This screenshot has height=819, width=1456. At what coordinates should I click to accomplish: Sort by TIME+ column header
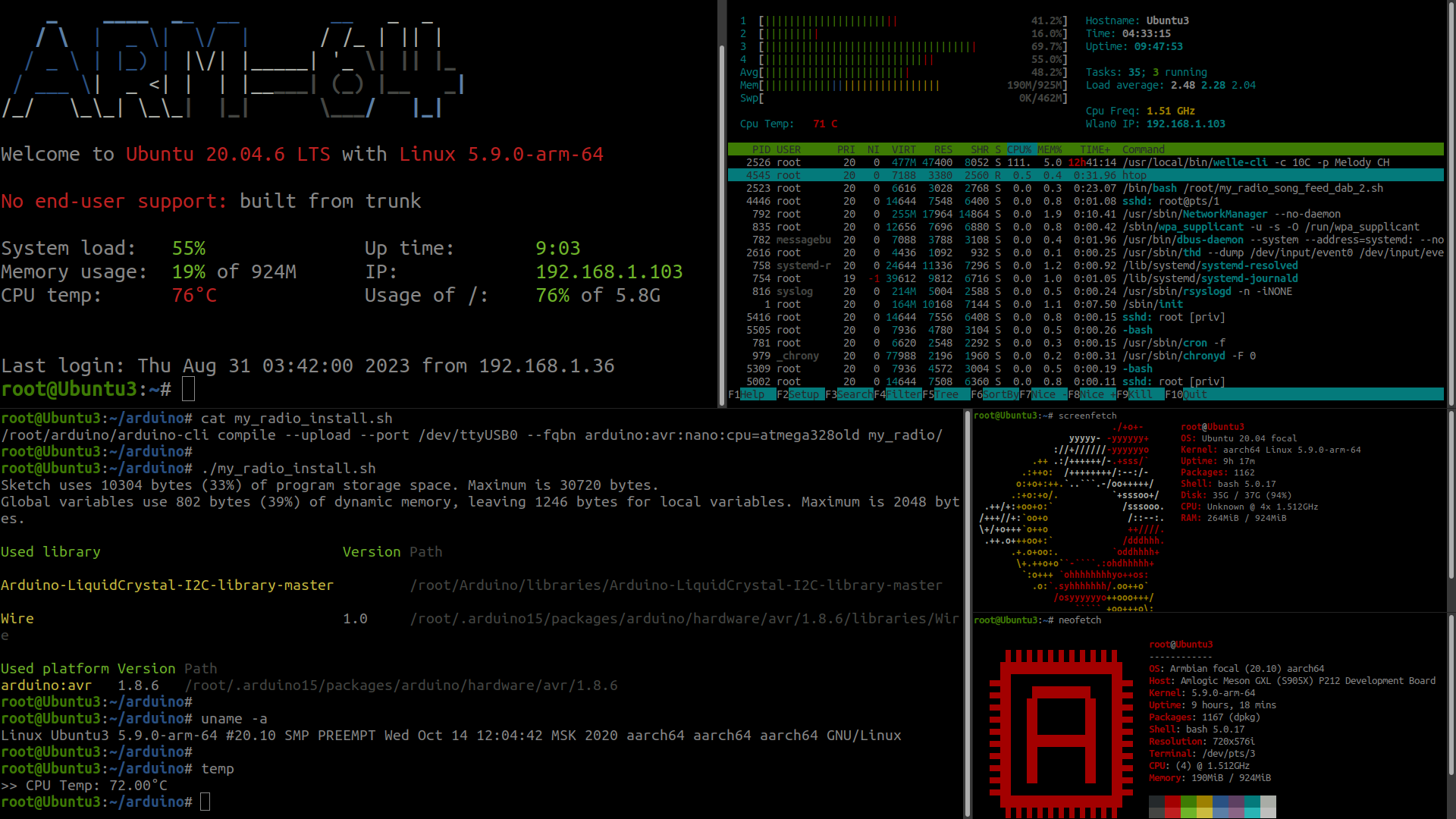coord(1094,149)
